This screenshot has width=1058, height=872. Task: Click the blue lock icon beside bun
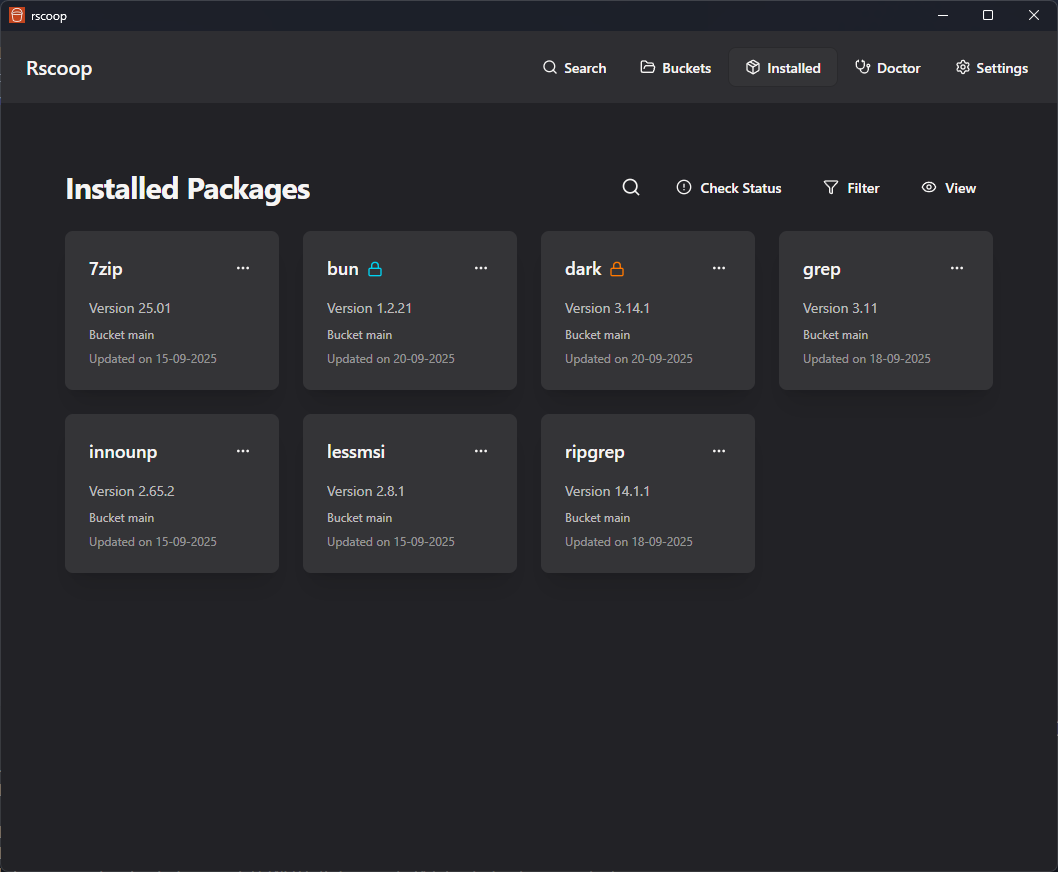point(375,269)
